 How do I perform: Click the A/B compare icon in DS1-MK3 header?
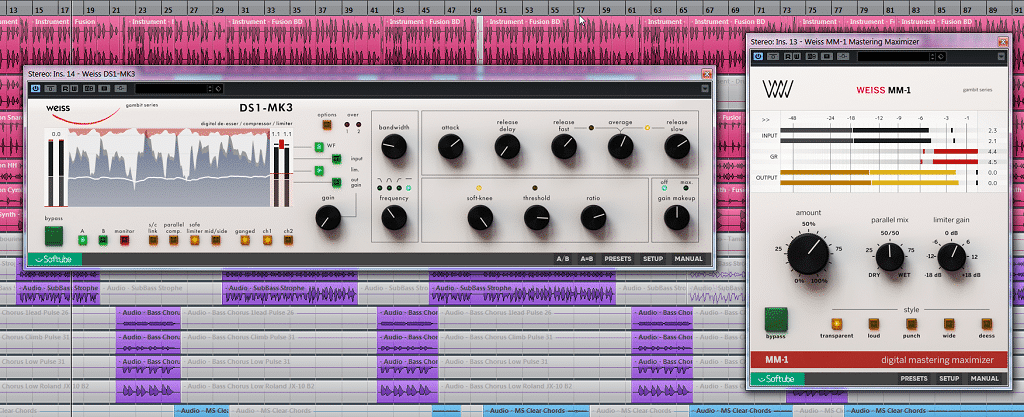pos(88,89)
